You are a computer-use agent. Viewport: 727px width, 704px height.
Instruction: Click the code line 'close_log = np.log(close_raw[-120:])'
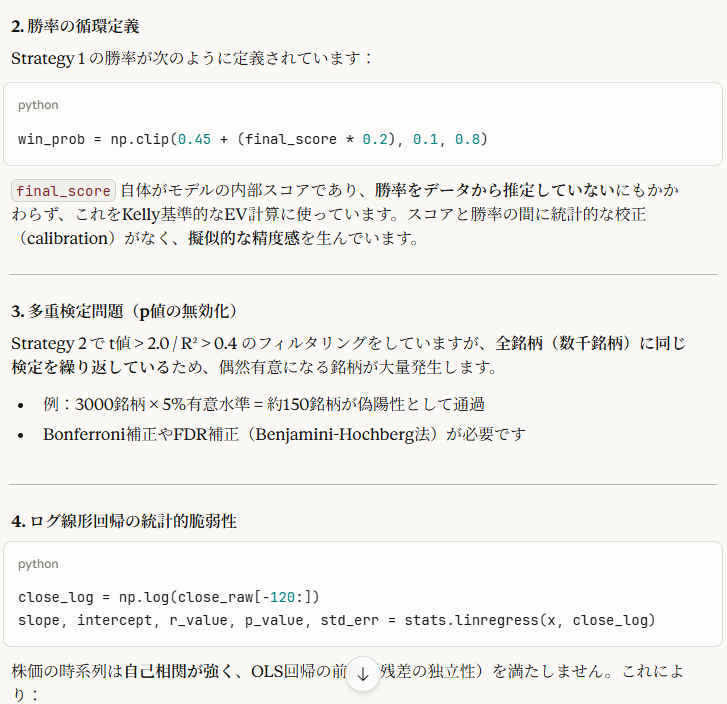pos(169,597)
